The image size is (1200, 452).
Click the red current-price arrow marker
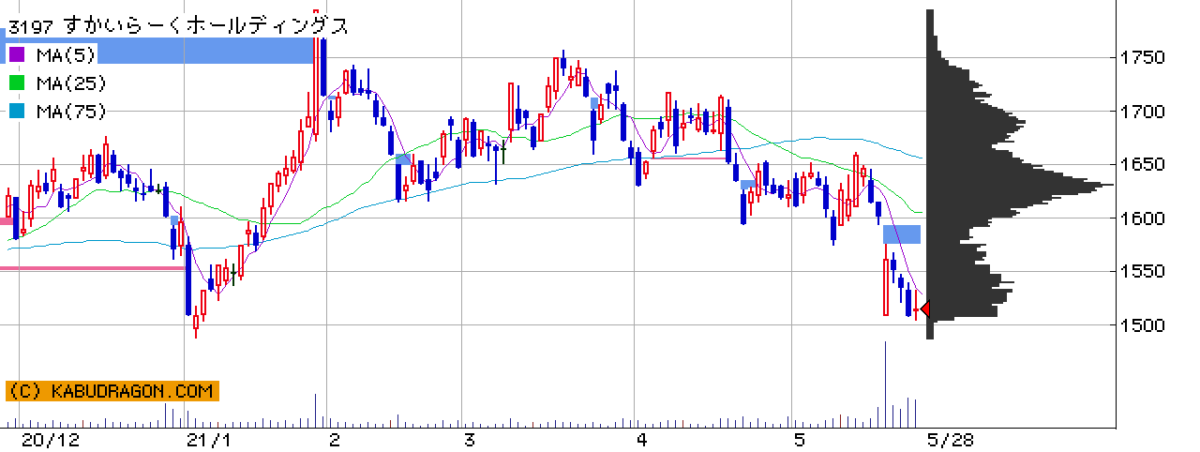tap(923, 309)
